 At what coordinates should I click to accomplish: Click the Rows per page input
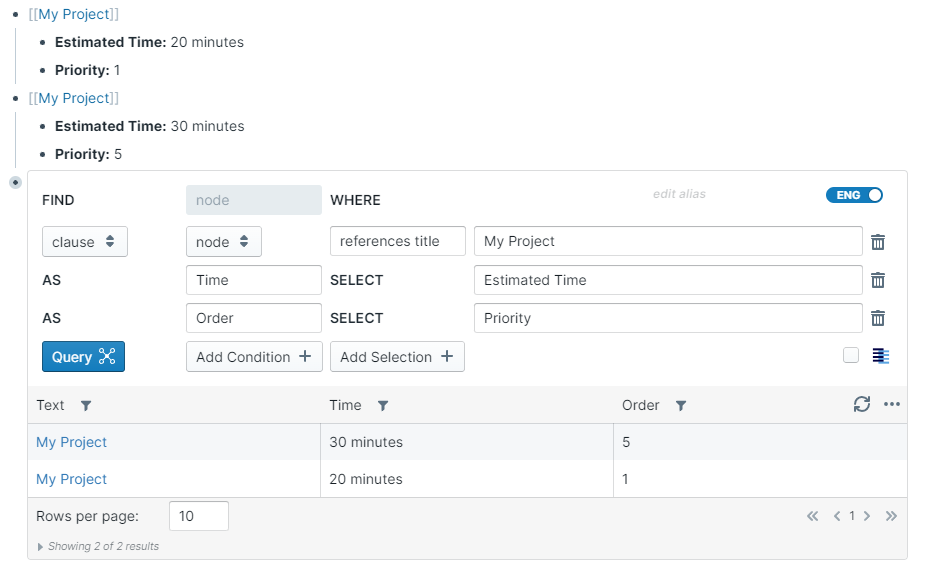[x=199, y=516]
